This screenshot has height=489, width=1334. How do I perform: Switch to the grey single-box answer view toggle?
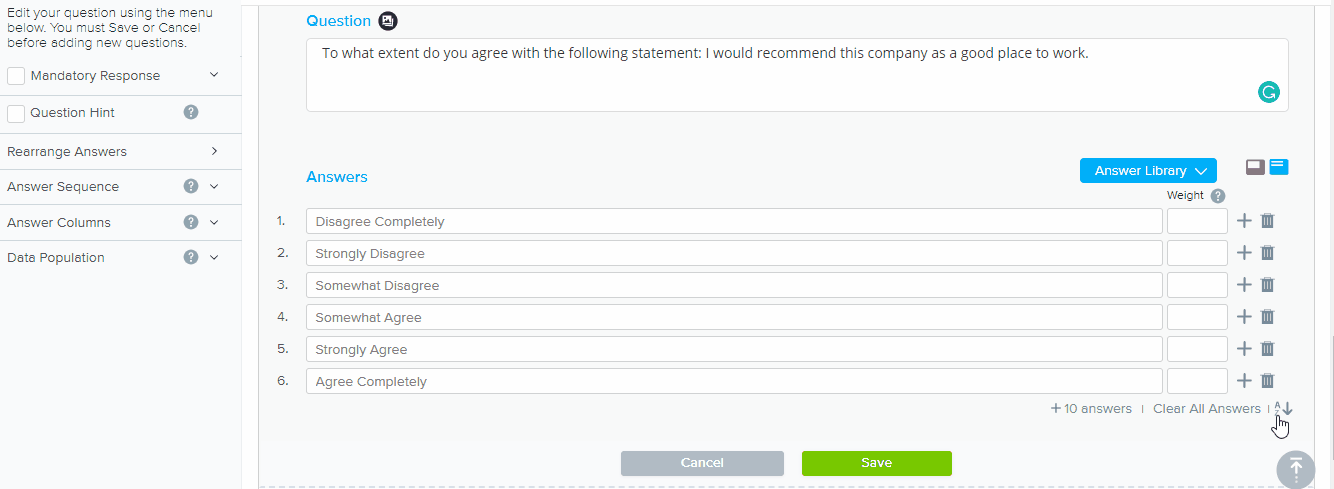coord(1255,167)
